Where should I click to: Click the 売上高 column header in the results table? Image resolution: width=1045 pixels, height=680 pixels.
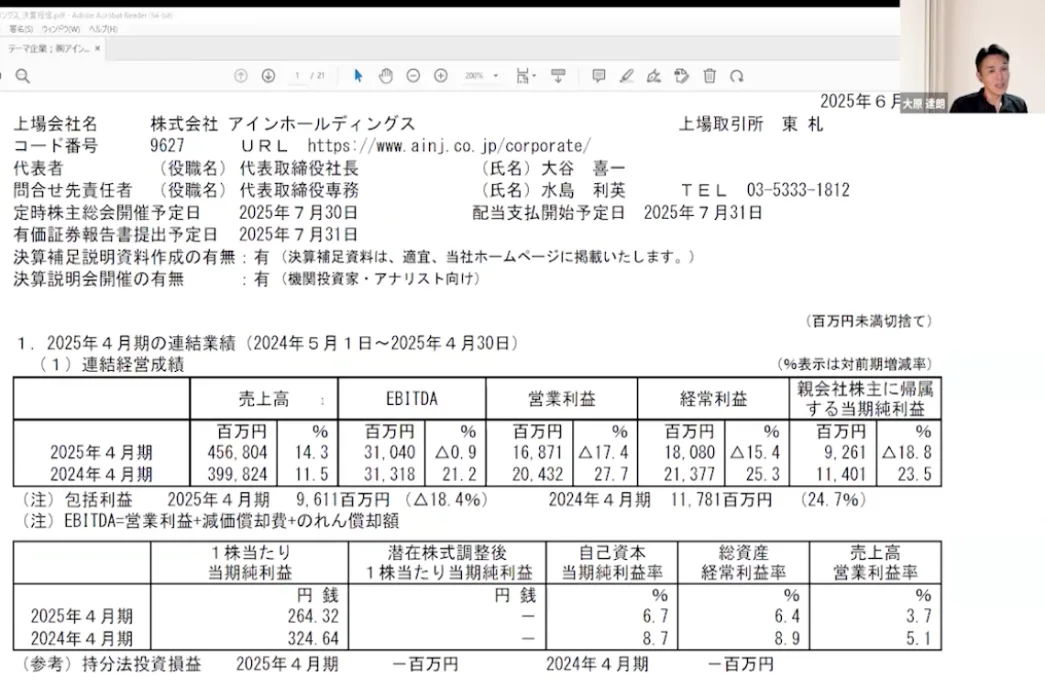[264, 399]
